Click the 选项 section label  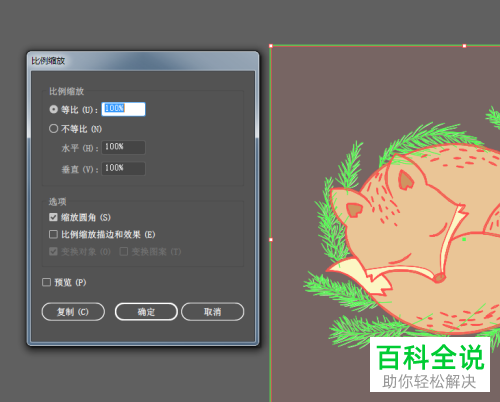point(58,202)
